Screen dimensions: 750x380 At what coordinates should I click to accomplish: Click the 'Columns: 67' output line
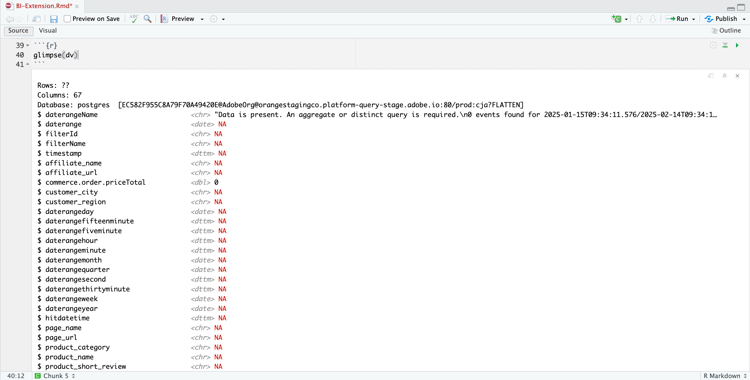coord(59,95)
